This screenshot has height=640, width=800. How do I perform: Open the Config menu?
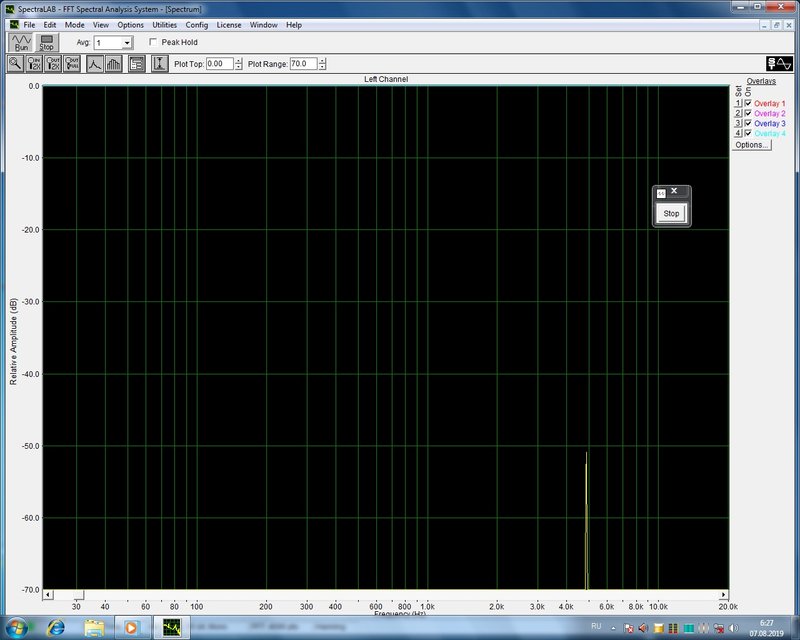(x=196, y=24)
